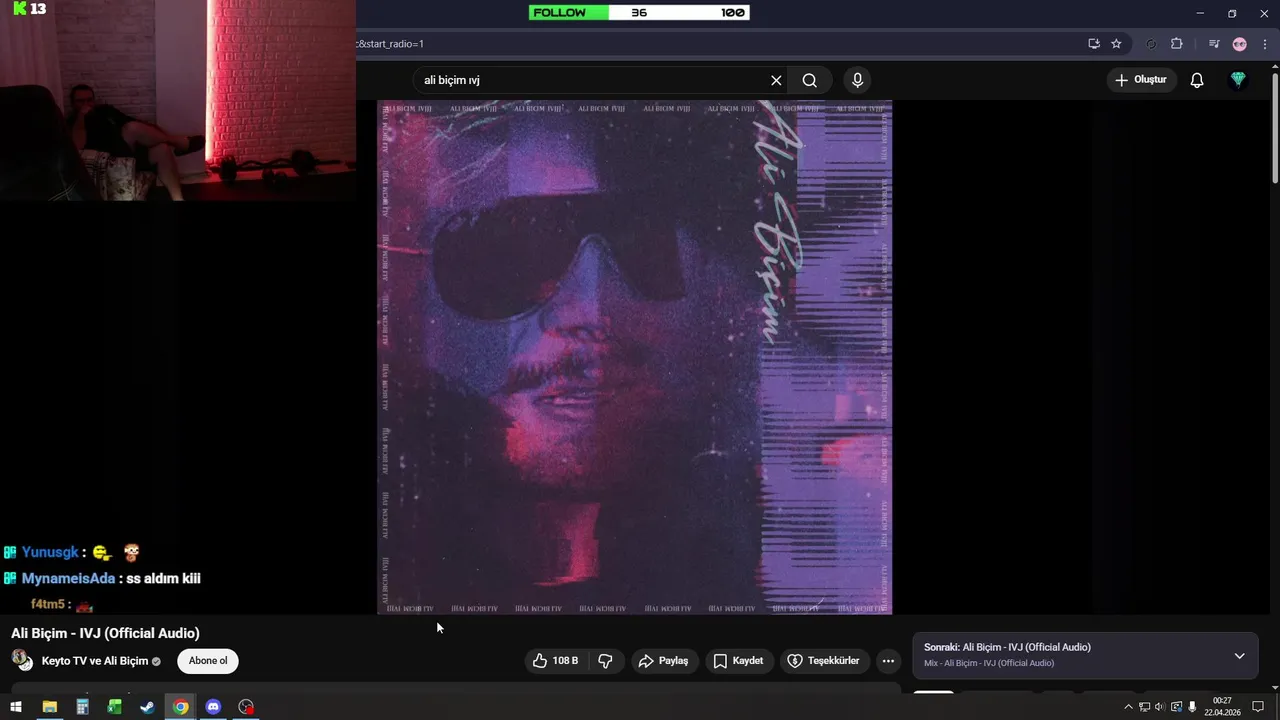Click the IVJ album art video player

[x=634, y=357]
